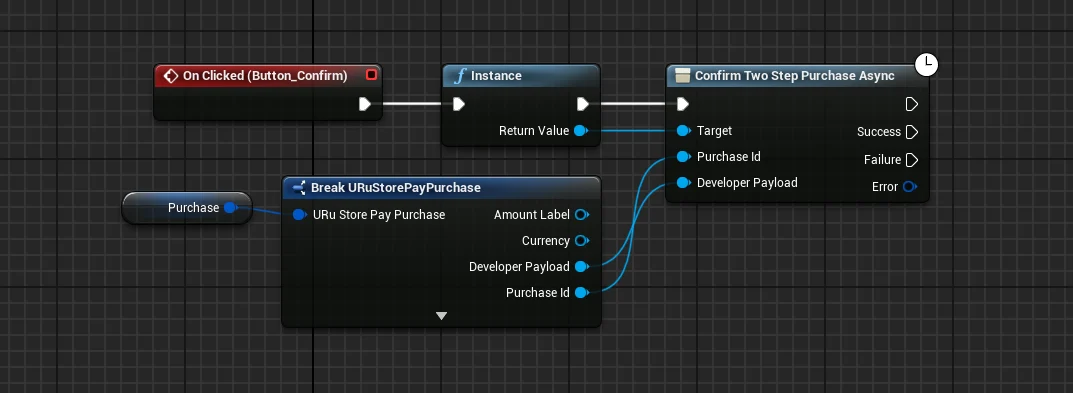
Task: Click the latent clock icon on async node
Action: pyautogui.click(x=926, y=65)
